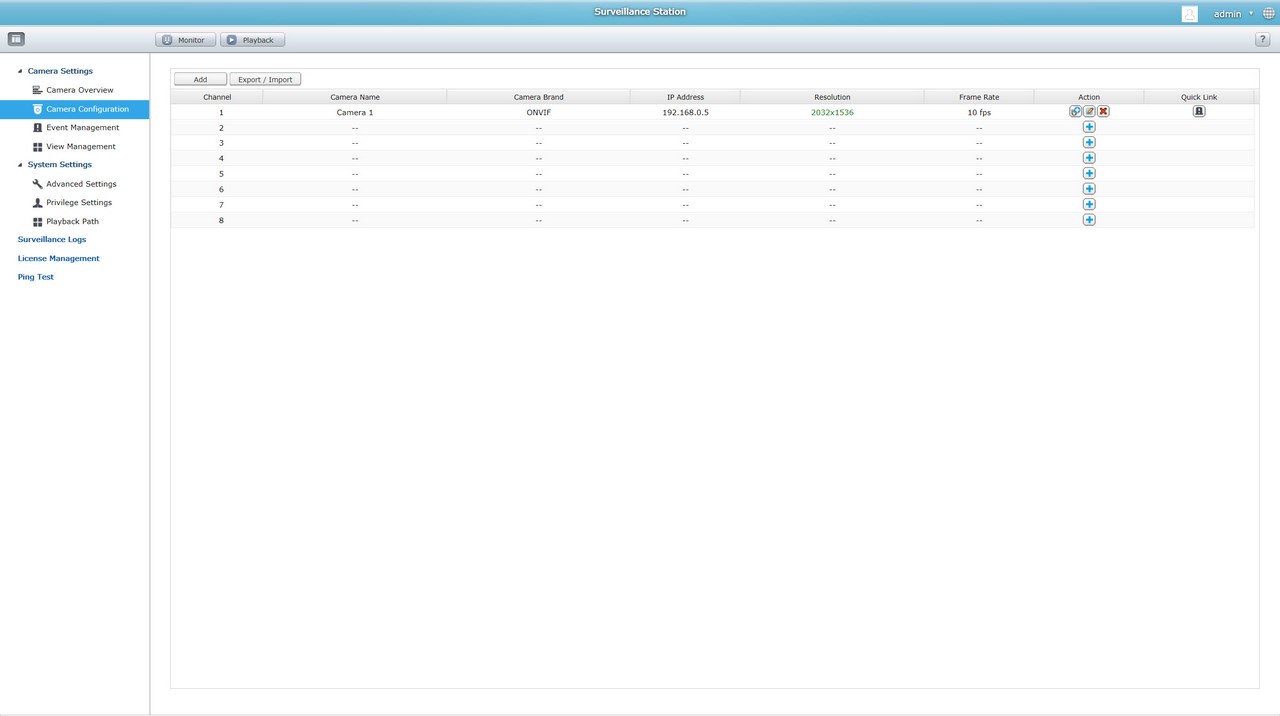The image size is (1280, 716).
Task: Select channel number 8 in the table
Action: pos(221,220)
